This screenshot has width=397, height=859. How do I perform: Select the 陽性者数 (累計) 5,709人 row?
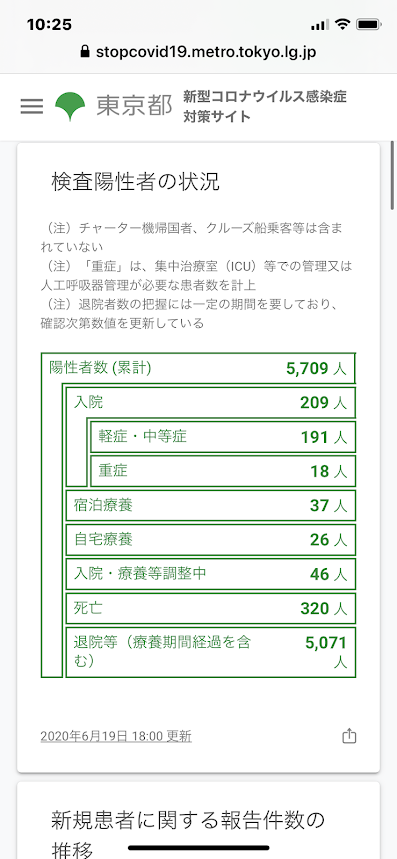198,368
